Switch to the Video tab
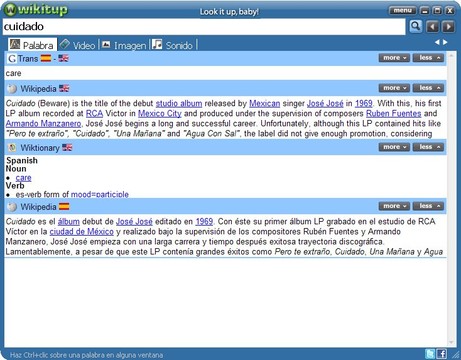461x360 pixels. click(x=79, y=45)
